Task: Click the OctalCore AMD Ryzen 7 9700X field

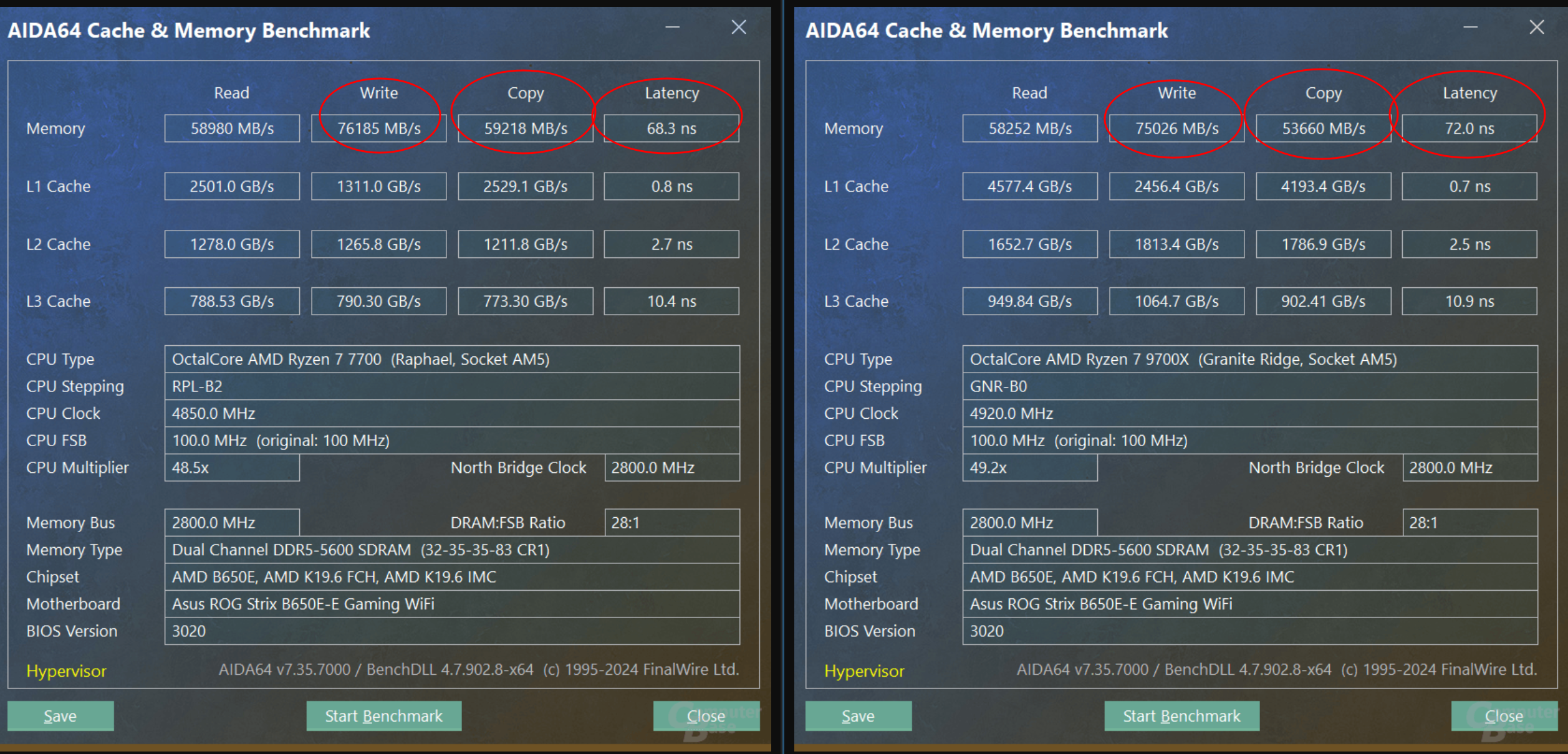Action: click(1249, 360)
